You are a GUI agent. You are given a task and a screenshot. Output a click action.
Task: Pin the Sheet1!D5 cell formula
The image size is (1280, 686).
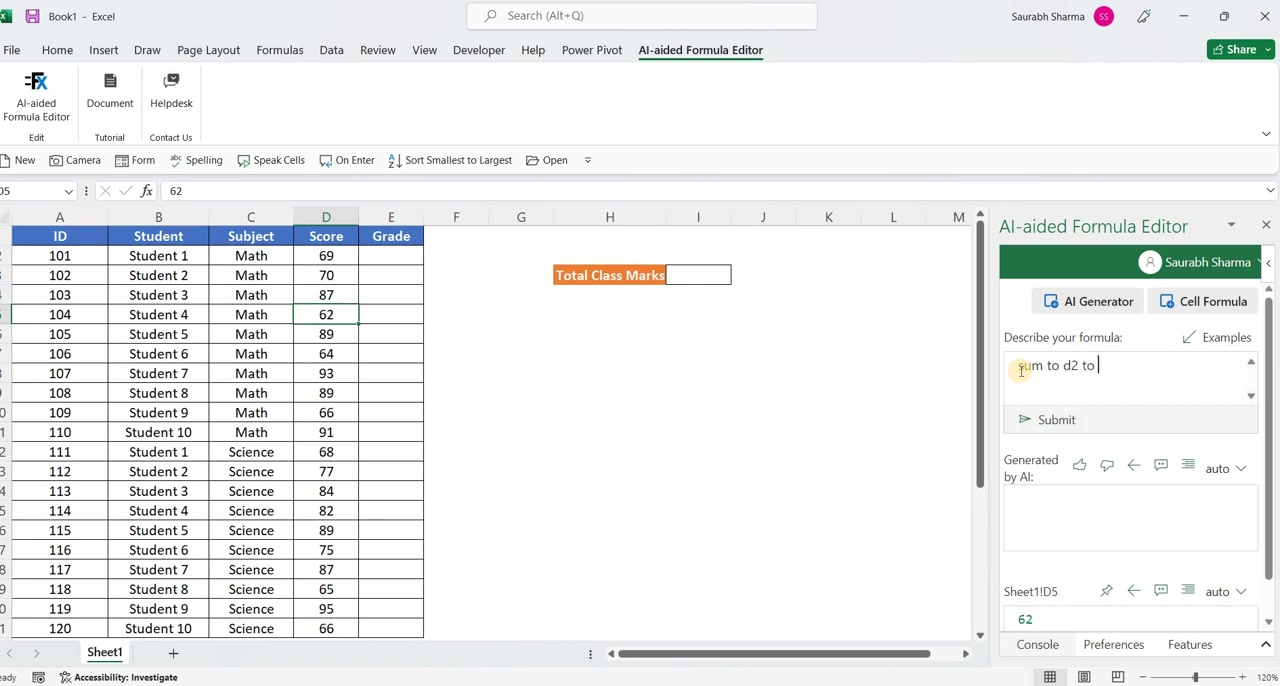pyautogui.click(x=1106, y=591)
